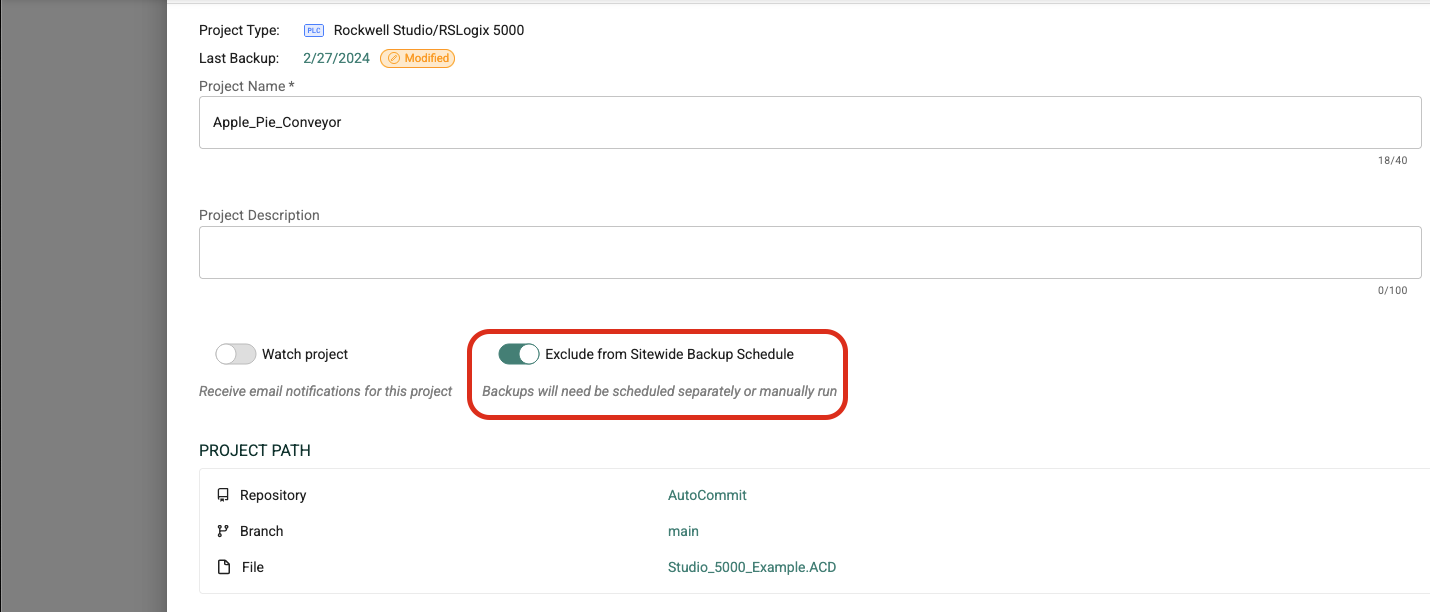Viewport: 1430px width, 612px height.
Task: Click into the empty Project Description field
Action: (809, 252)
